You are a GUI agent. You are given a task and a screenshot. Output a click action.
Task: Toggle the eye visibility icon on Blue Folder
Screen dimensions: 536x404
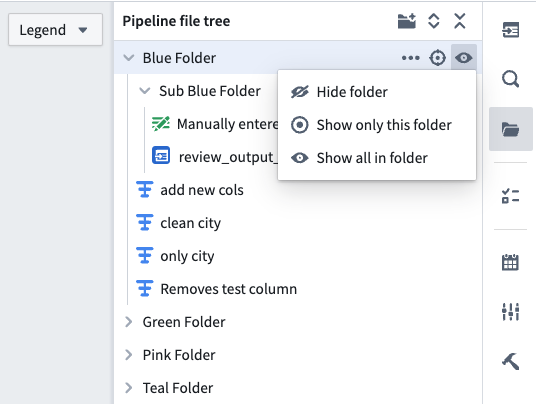click(464, 58)
